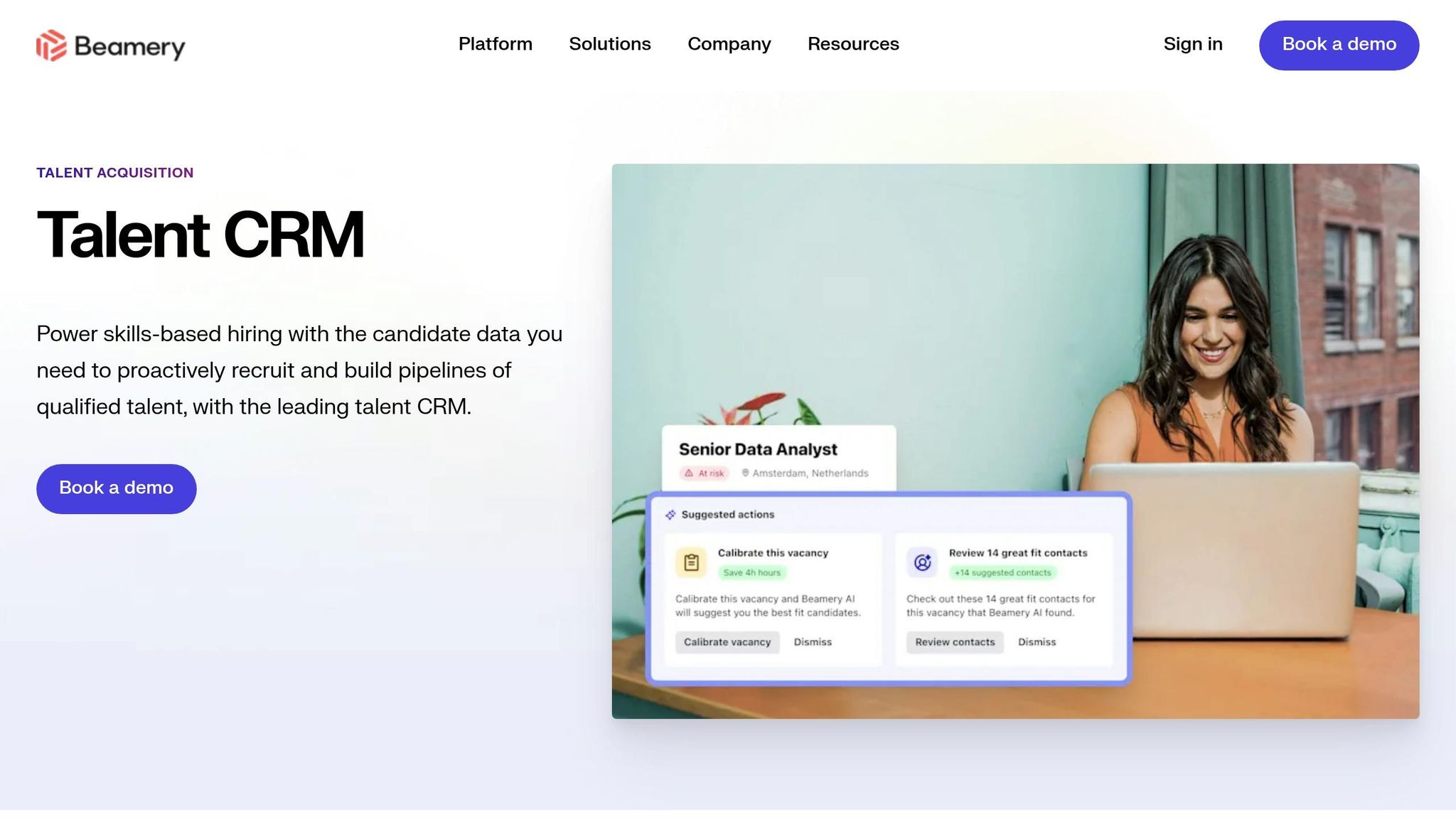Image resolution: width=1456 pixels, height=819 pixels.
Task: Click Book a demo in the header
Action: coord(1339,45)
